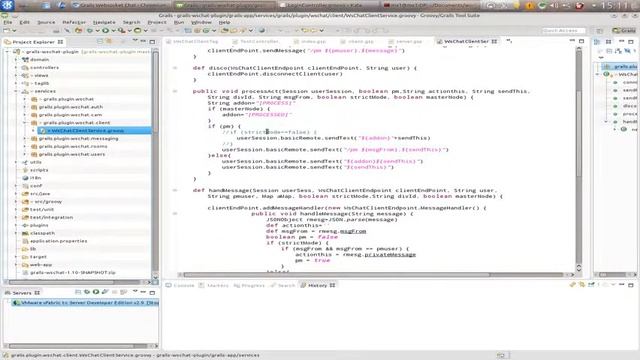Select the TestController editor tab

[x=256, y=42]
